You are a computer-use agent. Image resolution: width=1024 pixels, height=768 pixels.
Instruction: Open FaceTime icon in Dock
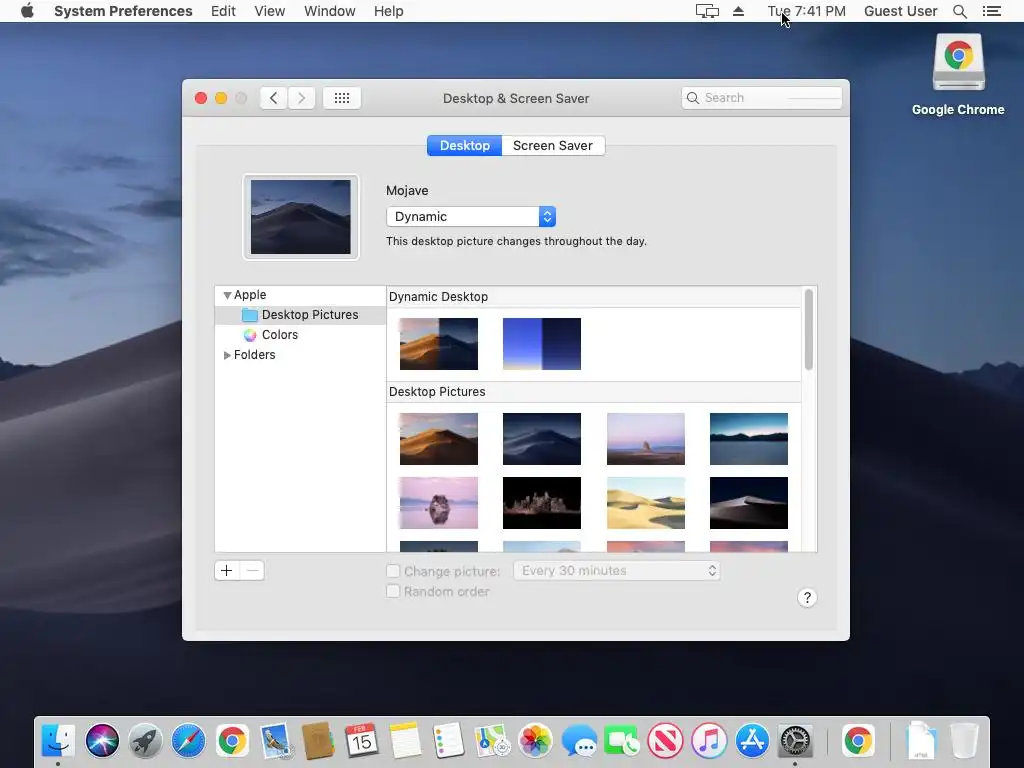(x=622, y=741)
